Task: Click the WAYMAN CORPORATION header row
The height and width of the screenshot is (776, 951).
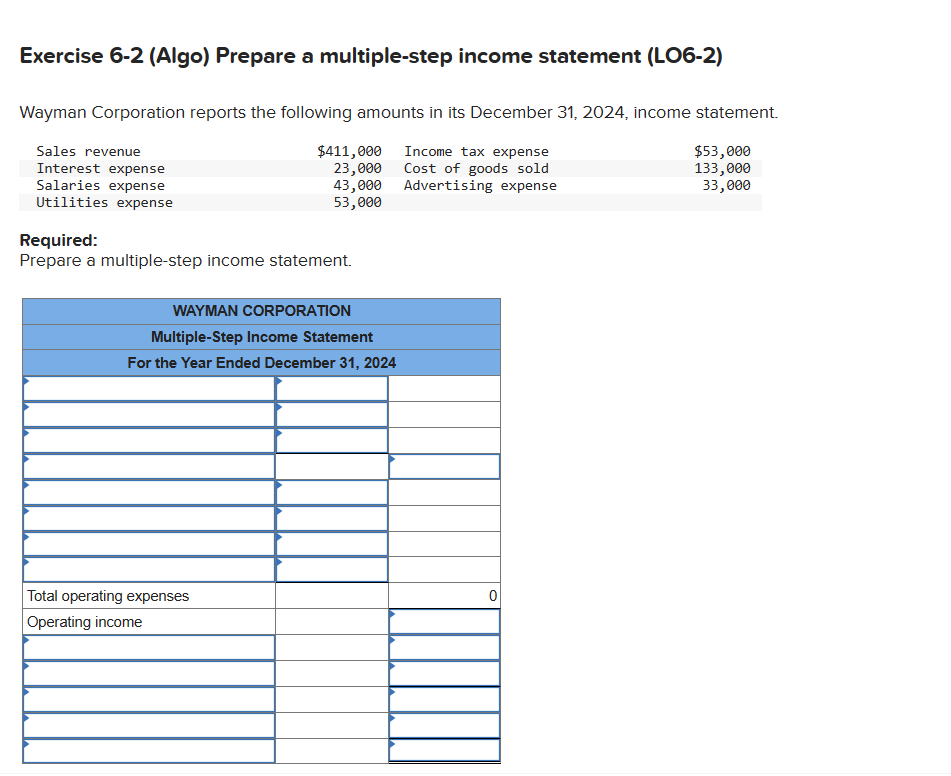Action: point(261,311)
